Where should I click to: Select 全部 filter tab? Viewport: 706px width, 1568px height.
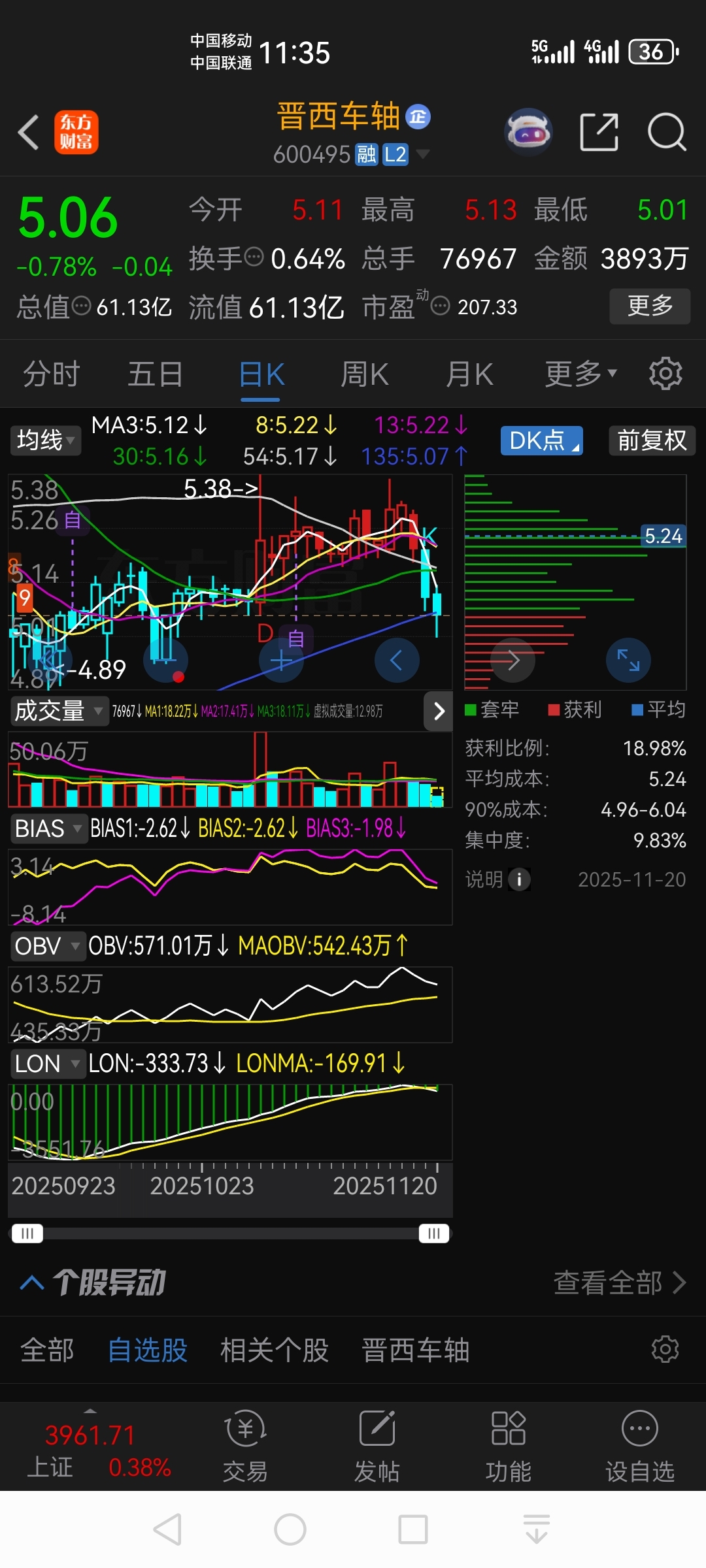(x=47, y=1350)
